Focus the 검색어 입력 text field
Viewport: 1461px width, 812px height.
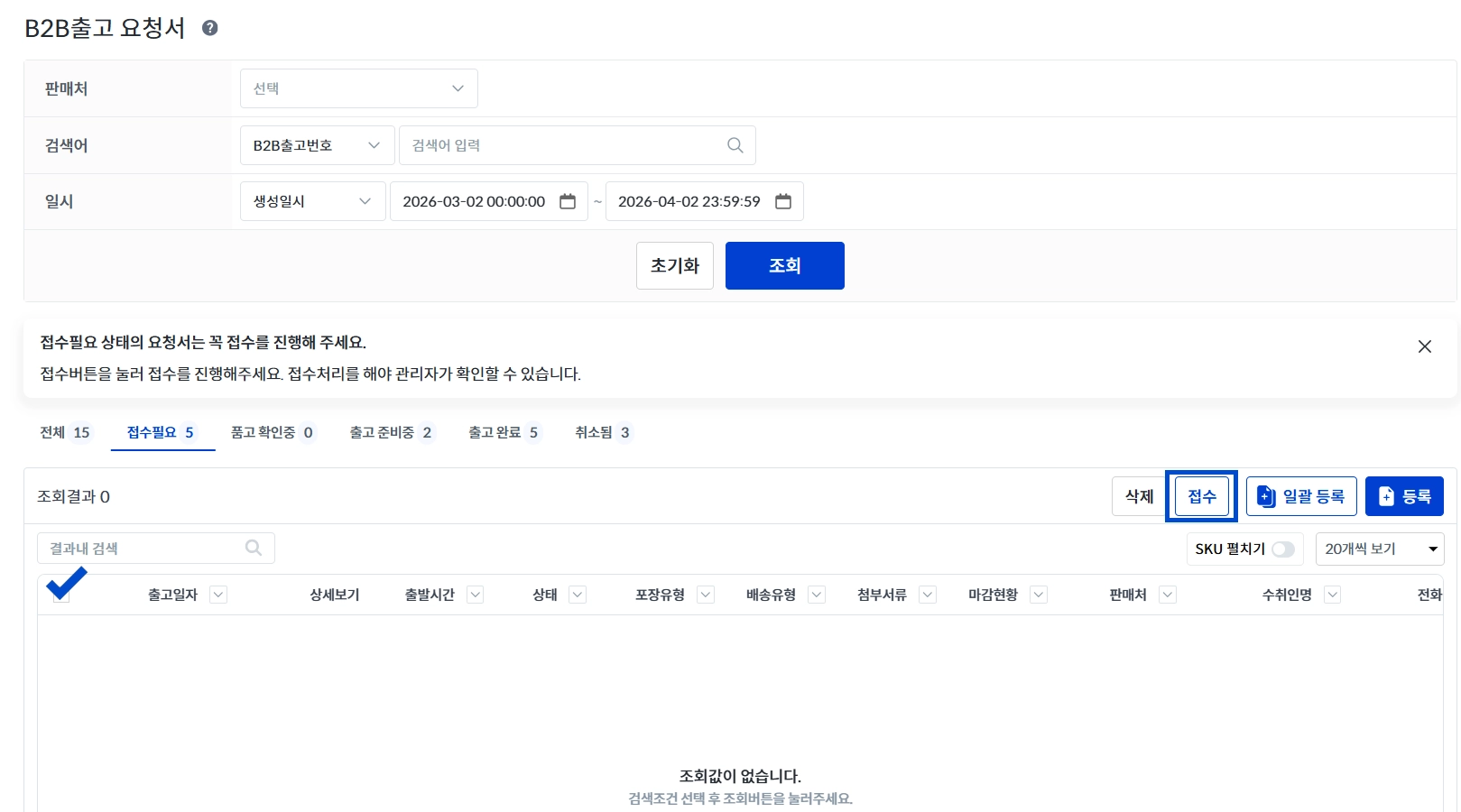pos(578,145)
